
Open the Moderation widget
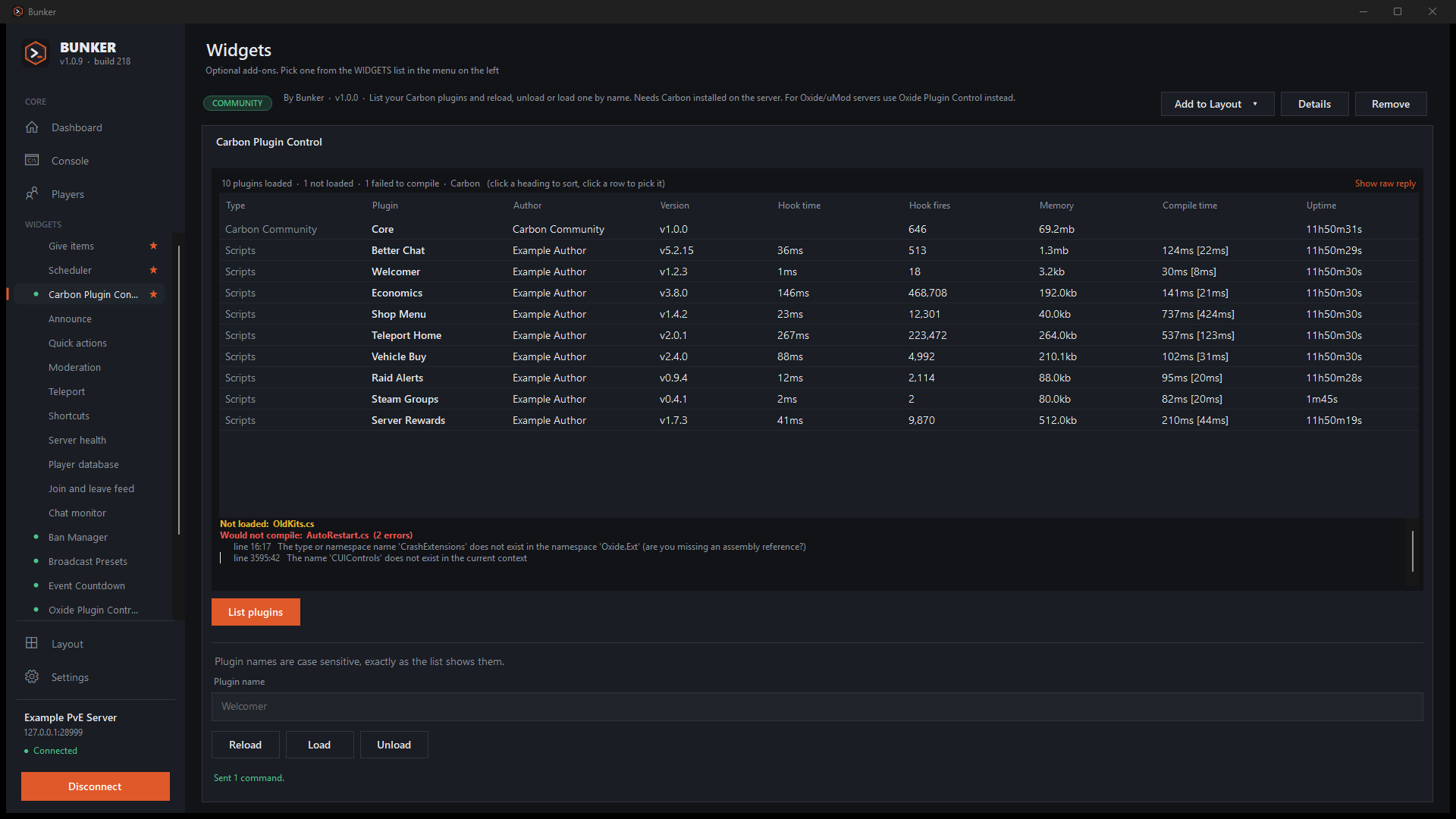coord(74,367)
